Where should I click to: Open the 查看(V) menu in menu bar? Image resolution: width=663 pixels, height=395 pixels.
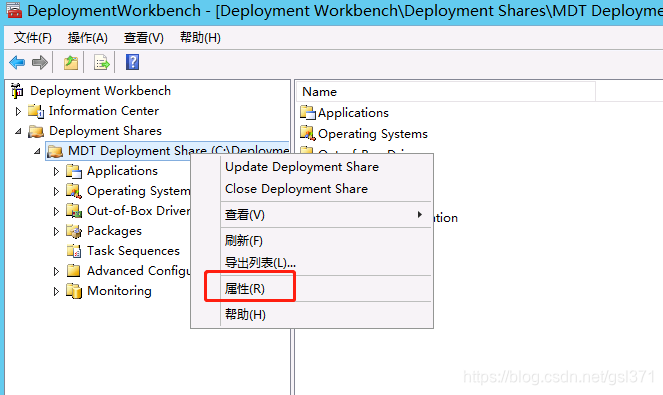(144, 38)
